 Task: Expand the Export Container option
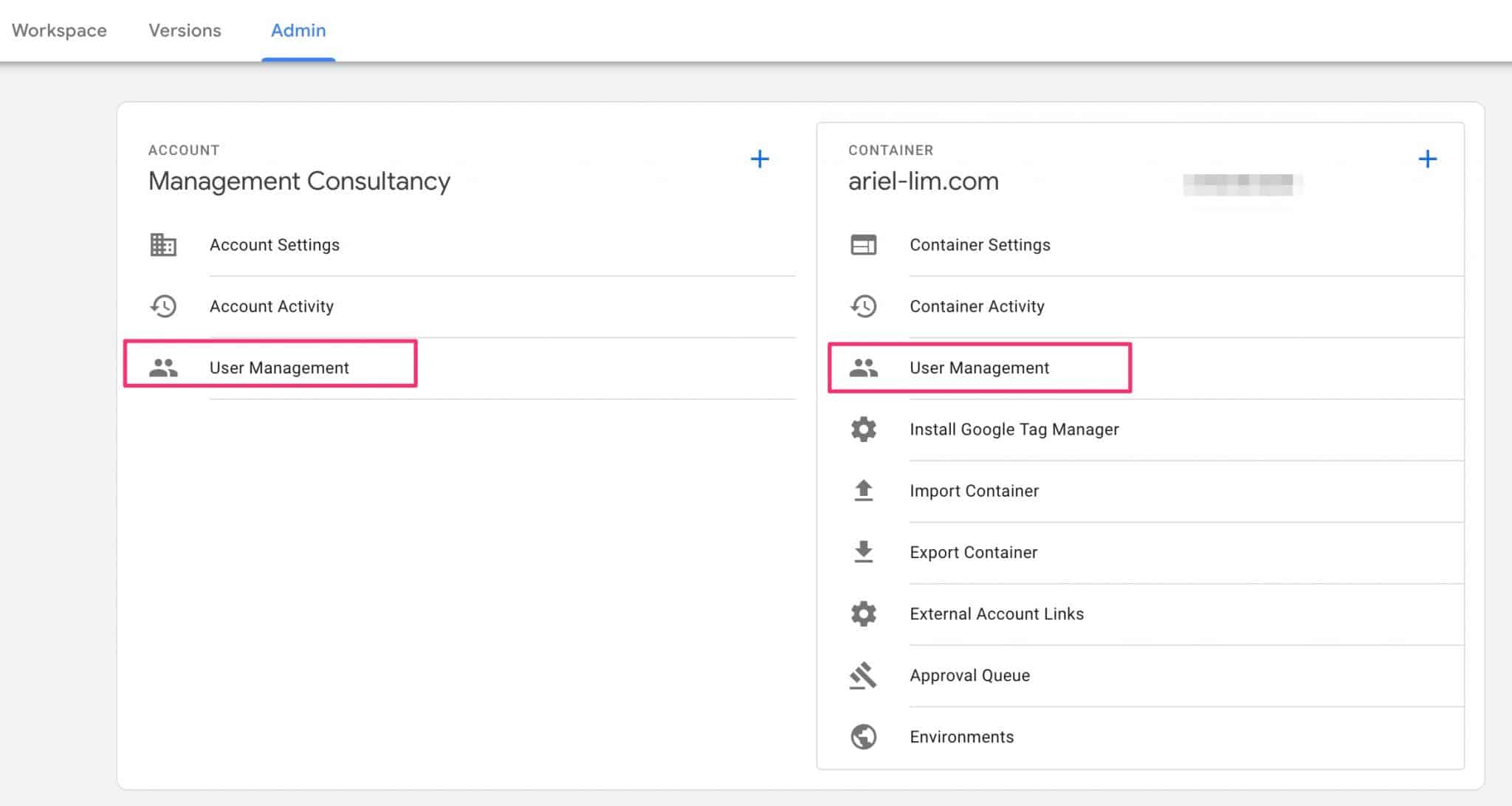[974, 552]
